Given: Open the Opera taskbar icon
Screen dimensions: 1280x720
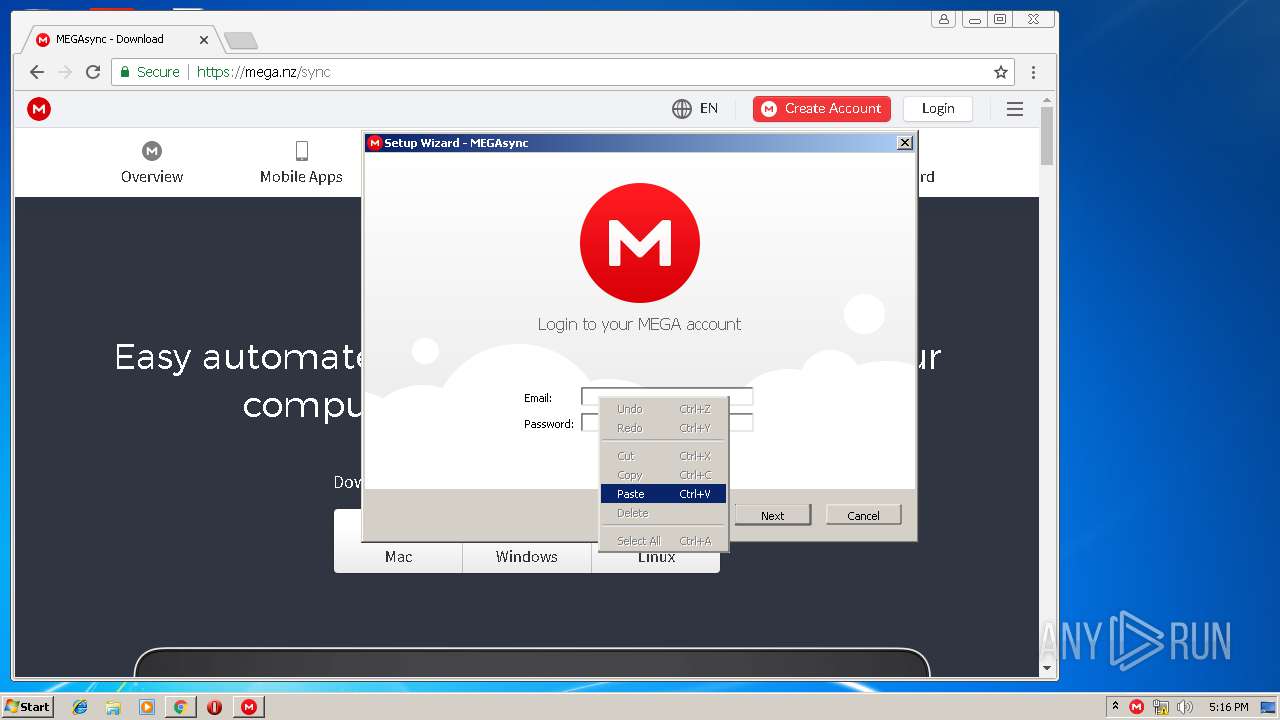Looking at the screenshot, I should pyautogui.click(x=214, y=707).
